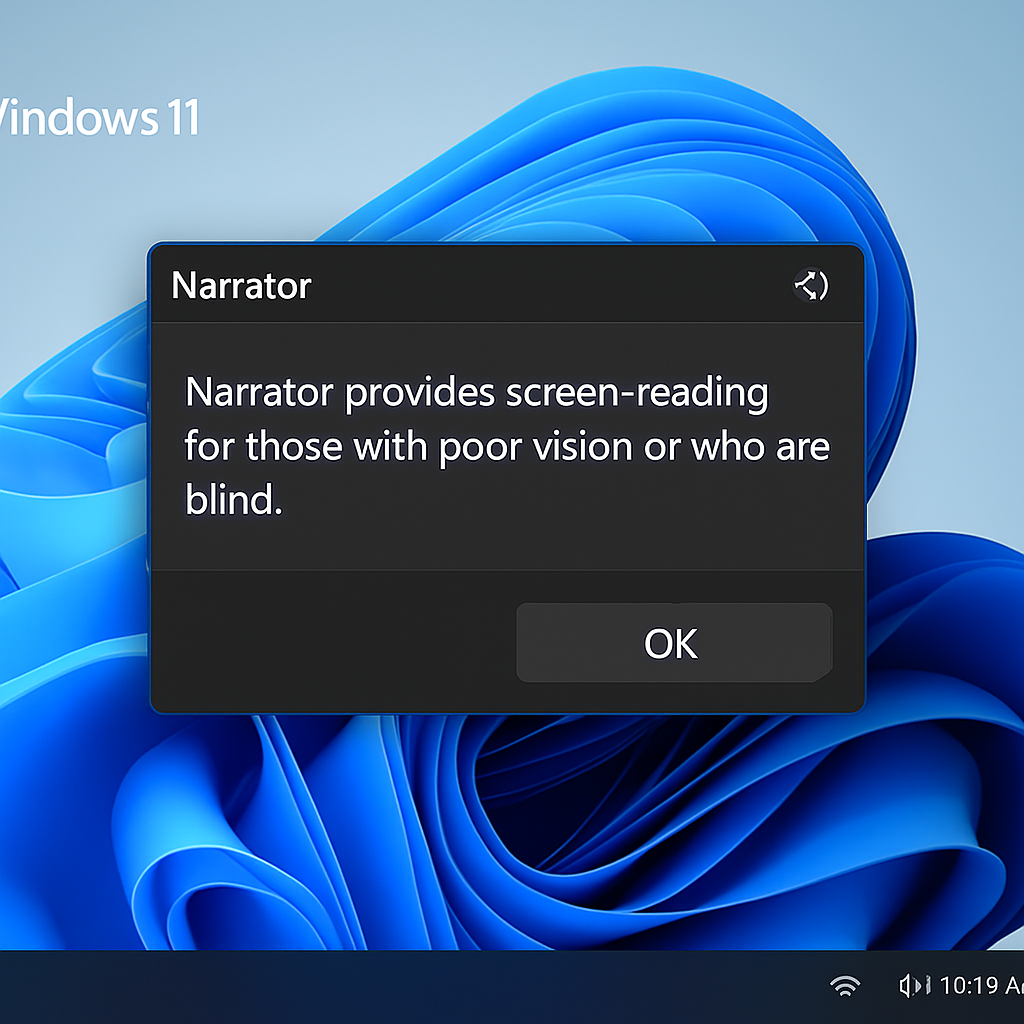Click empty title bar area right of Narrator
1024x1024 pixels.
[550, 286]
